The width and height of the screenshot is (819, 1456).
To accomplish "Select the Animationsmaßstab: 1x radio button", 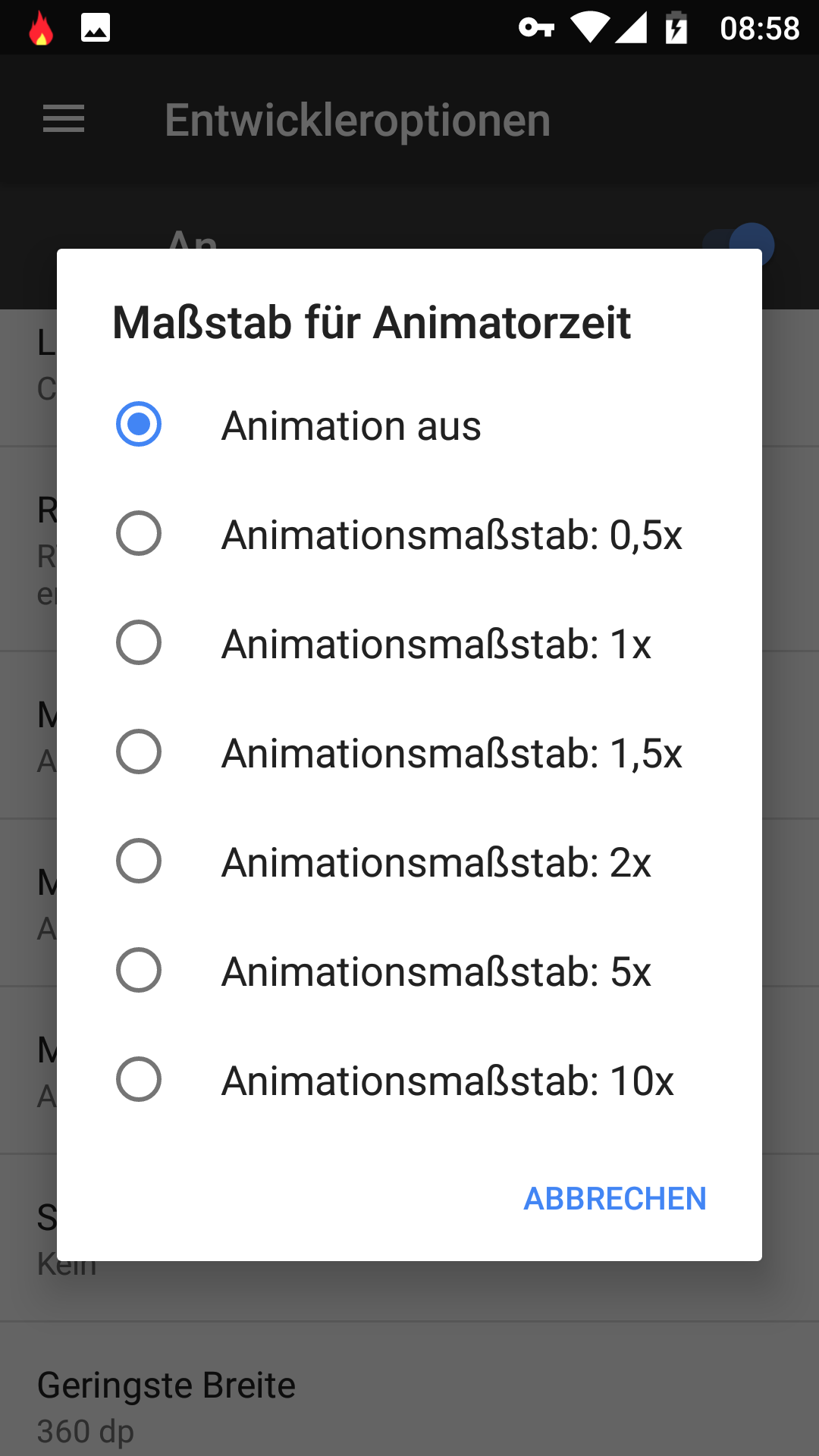I will click(139, 642).
